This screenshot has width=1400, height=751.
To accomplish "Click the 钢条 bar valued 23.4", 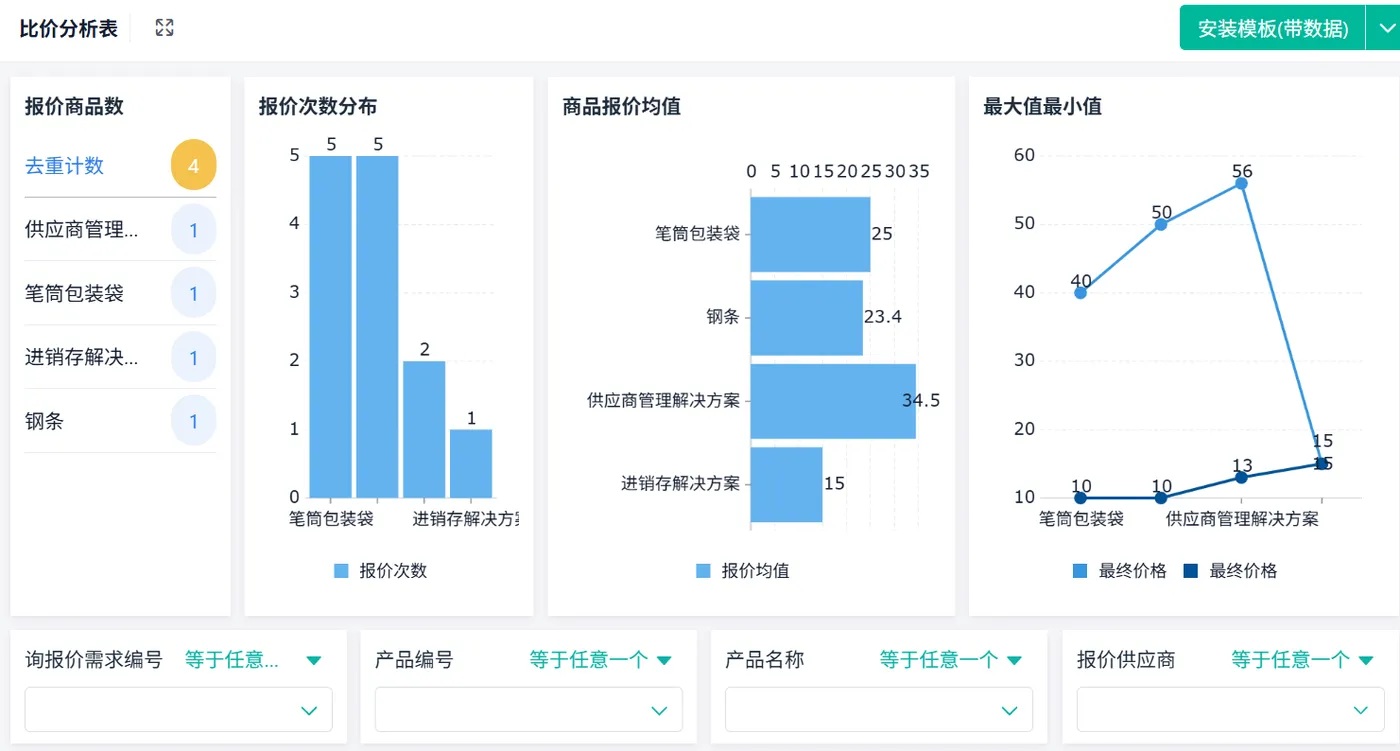I will pos(806,317).
